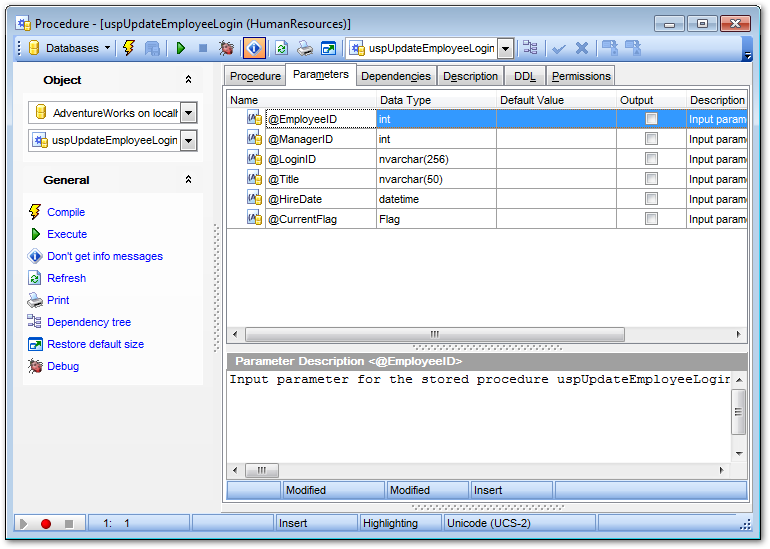
Task: Click description box vertical scrollbar thumb
Action: pos(738,412)
